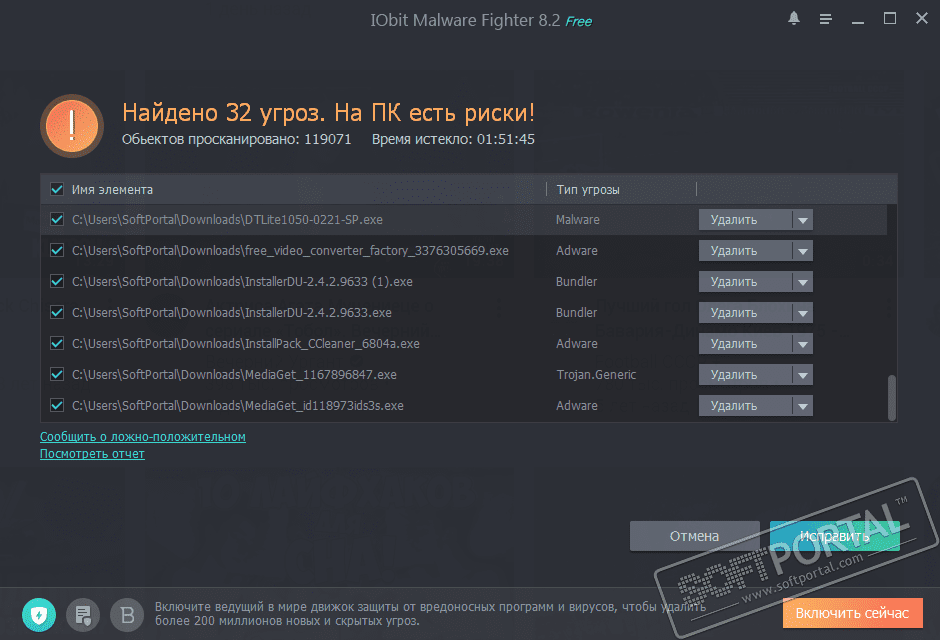Click the Отмена button
The image size is (940, 640).
(694, 536)
